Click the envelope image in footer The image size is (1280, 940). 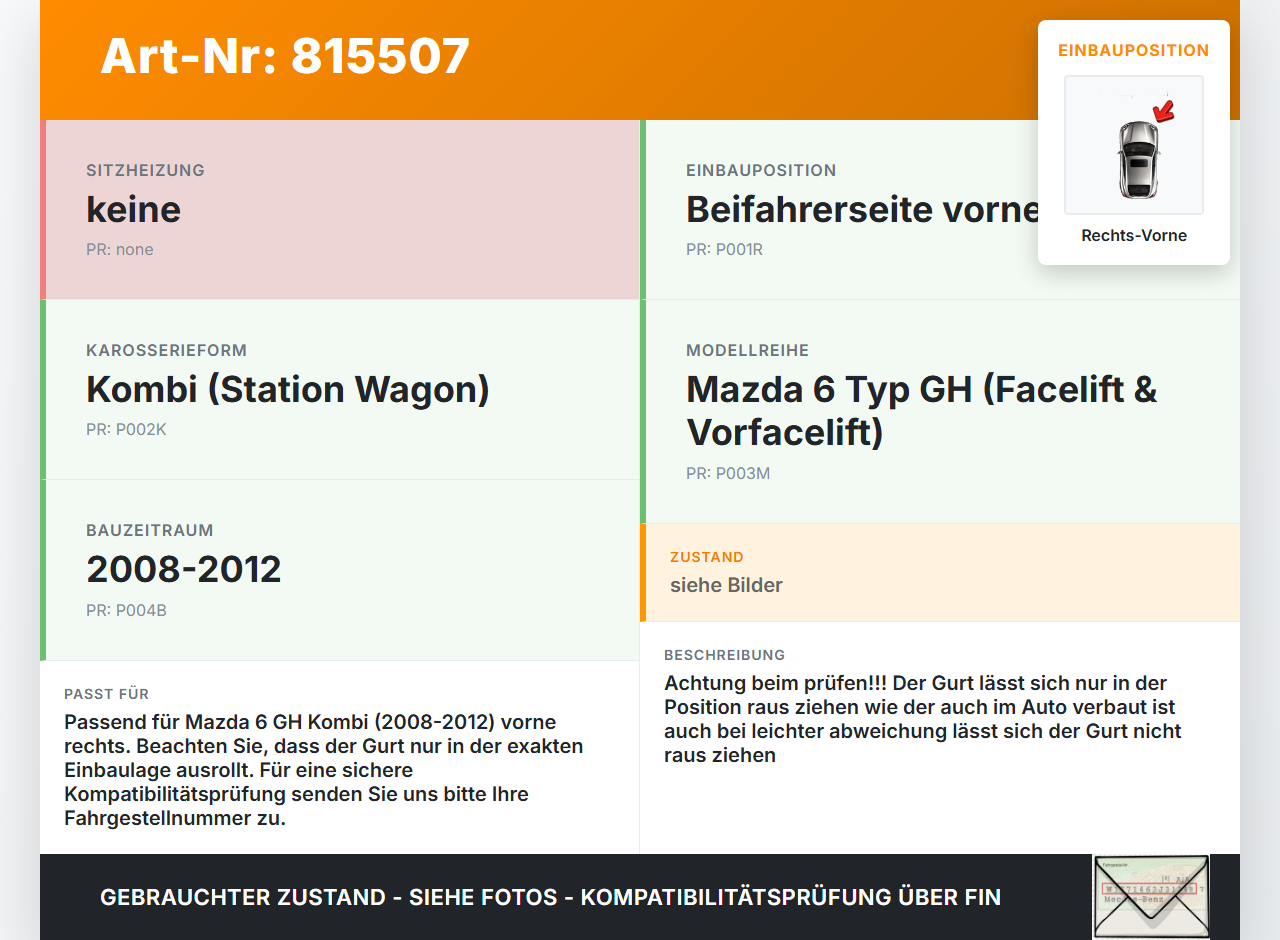click(x=1151, y=897)
